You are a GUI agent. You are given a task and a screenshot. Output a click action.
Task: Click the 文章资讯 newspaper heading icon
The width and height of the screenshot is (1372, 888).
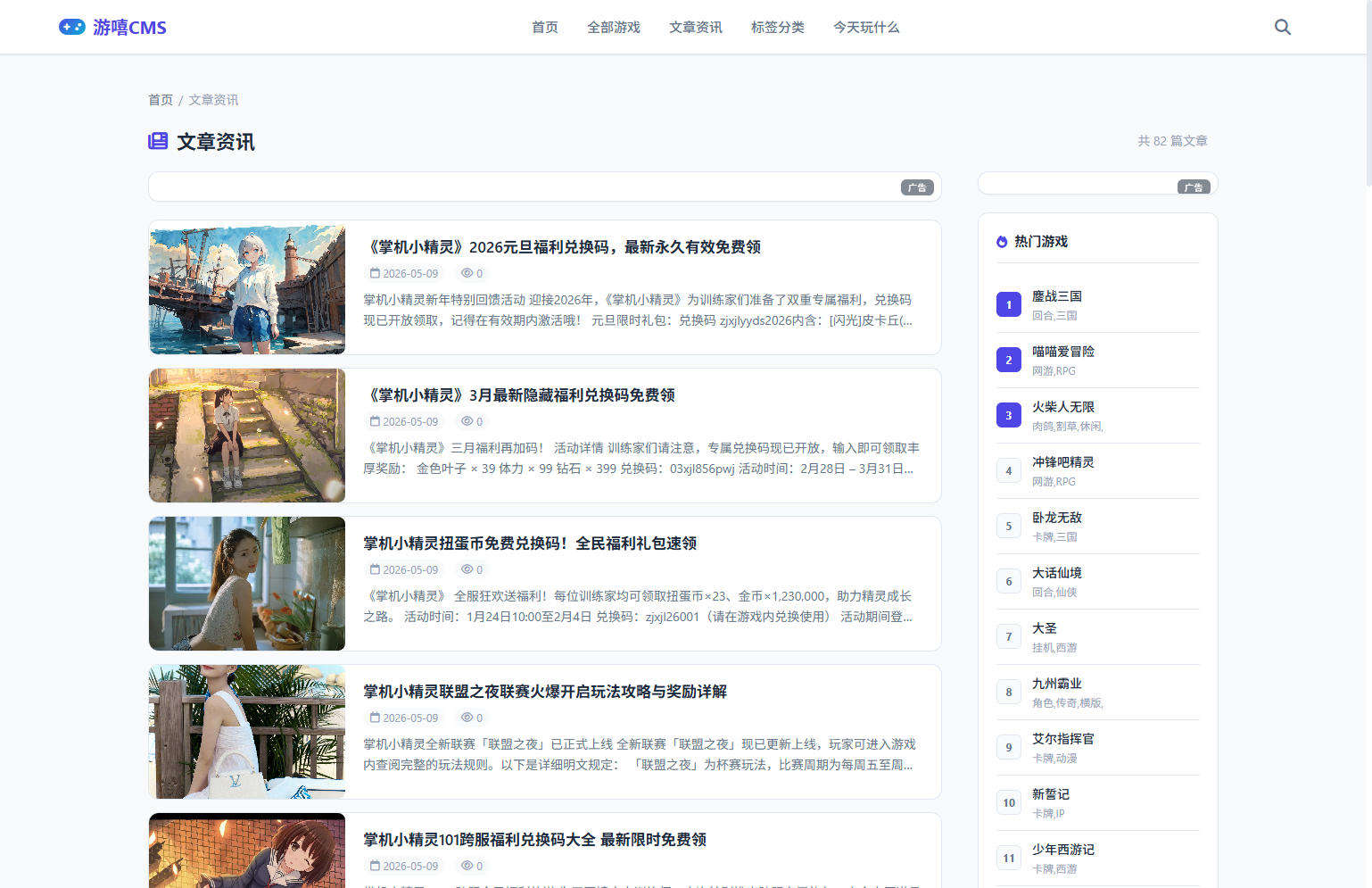(x=158, y=141)
